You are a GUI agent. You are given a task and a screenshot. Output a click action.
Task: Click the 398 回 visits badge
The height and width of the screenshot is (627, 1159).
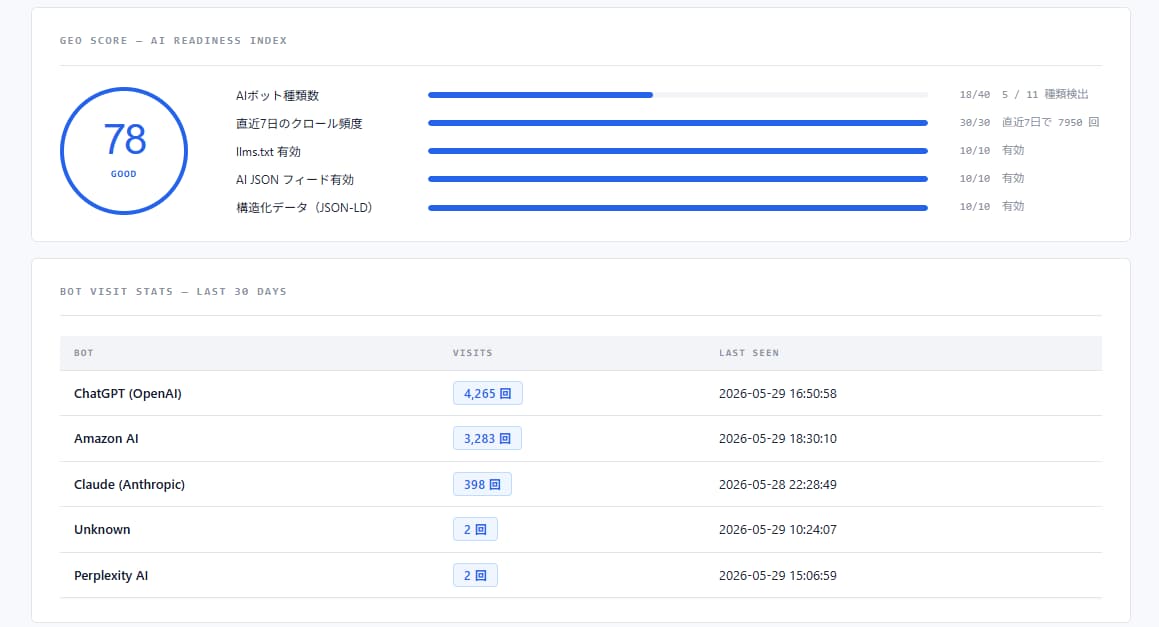pyautogui.click(x=482, y=484)
